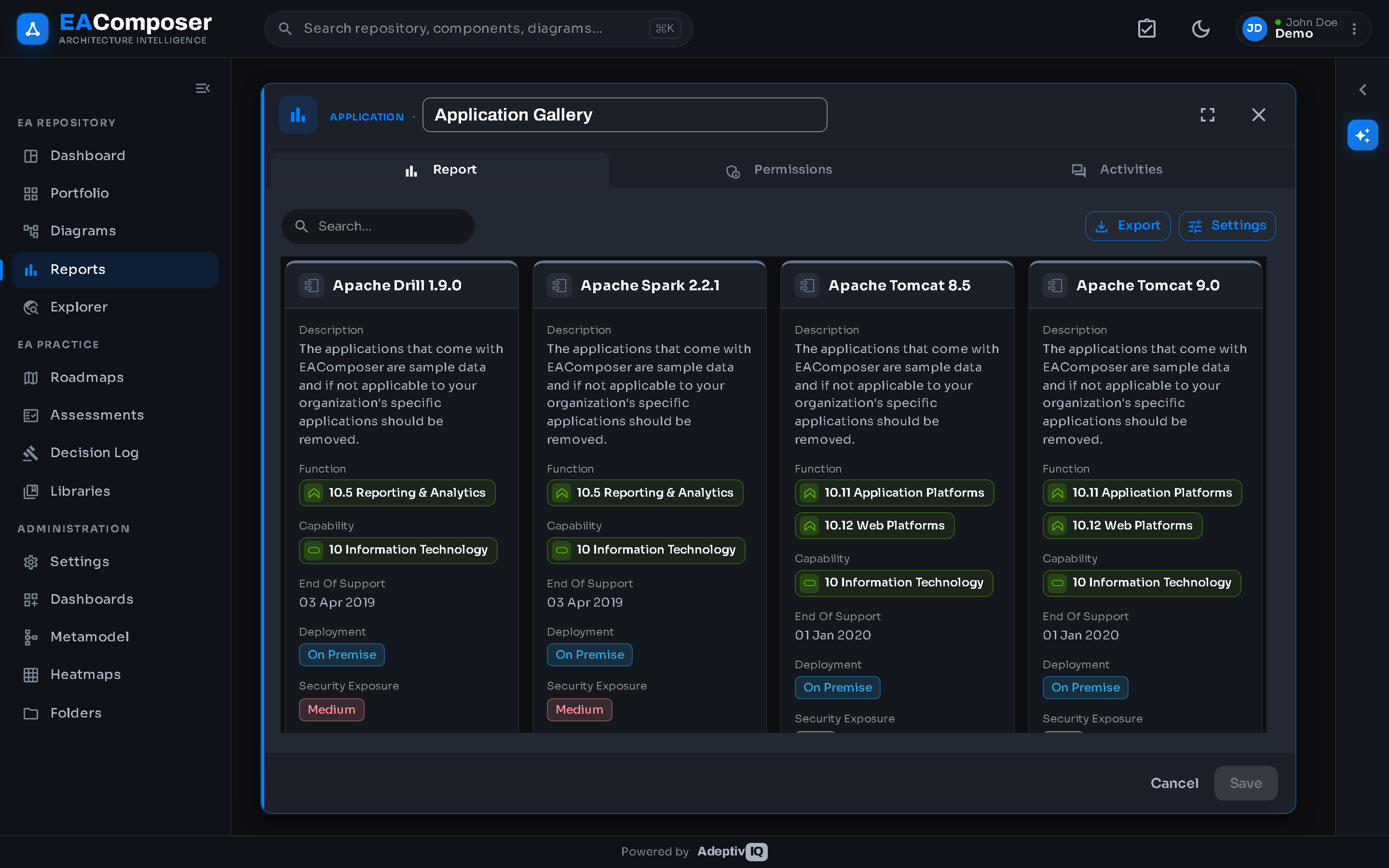Click Tomcat 9.0's Information Technology capability tag
1389x868 pixels.
click(1142, 583)
